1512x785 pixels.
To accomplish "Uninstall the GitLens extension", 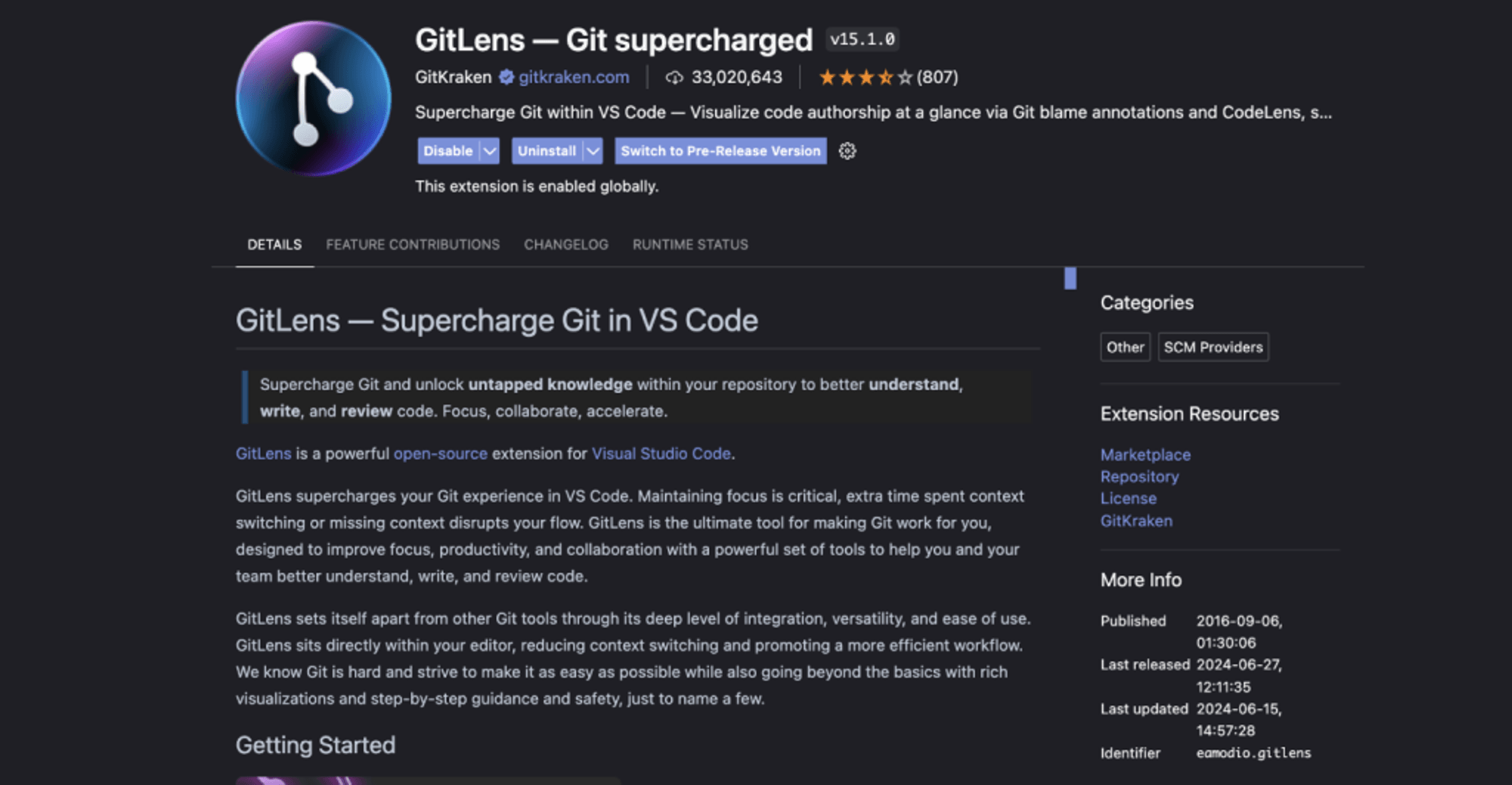I will click(547, 151).
